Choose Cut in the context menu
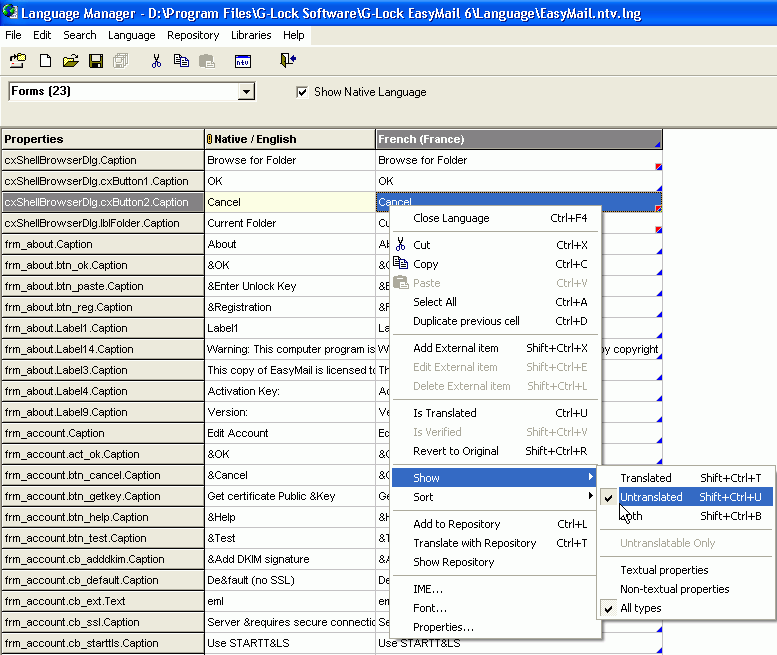The image size is (777, 655). pyautogui.click(x=495, y=245)
